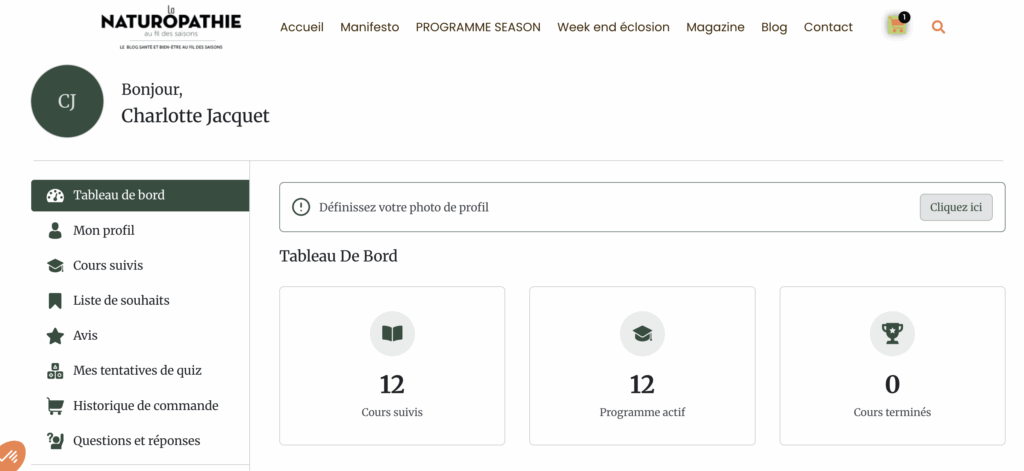Image resolution: width=1024 pixels, height=471 pixels.
Task: Open the shopping cart icon
Action: click(x=897, y=25)
